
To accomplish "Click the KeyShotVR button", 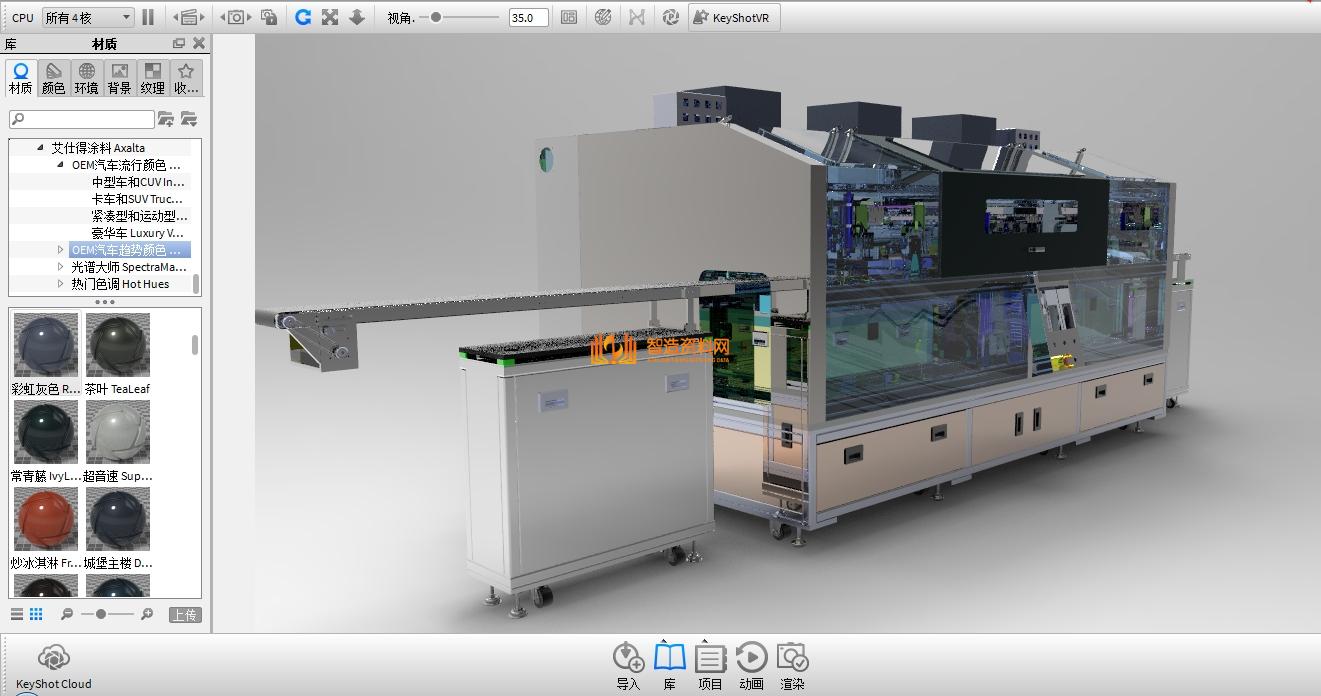I will pos(734,17).
